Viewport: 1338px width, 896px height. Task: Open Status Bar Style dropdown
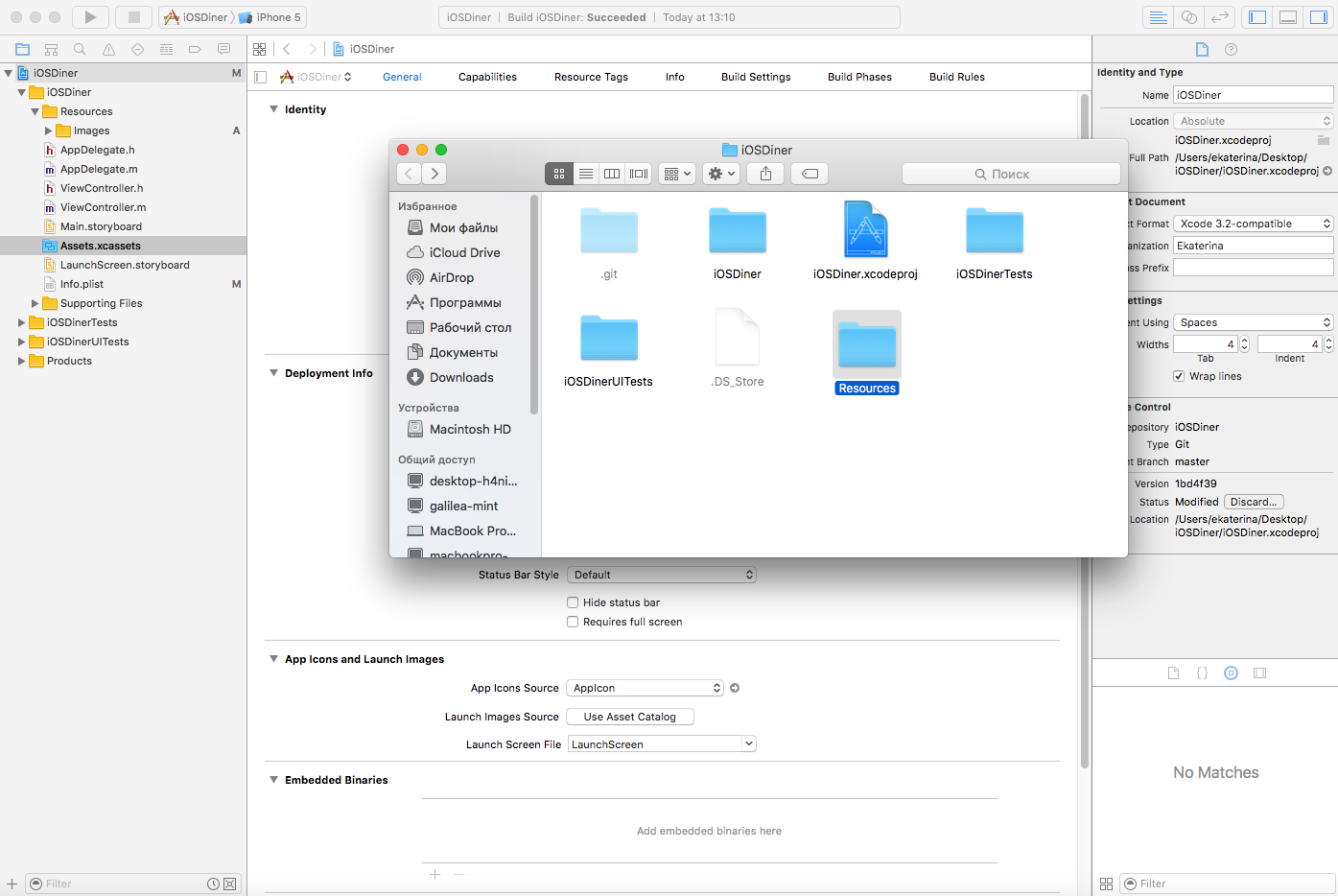click(x=662, y=575)
